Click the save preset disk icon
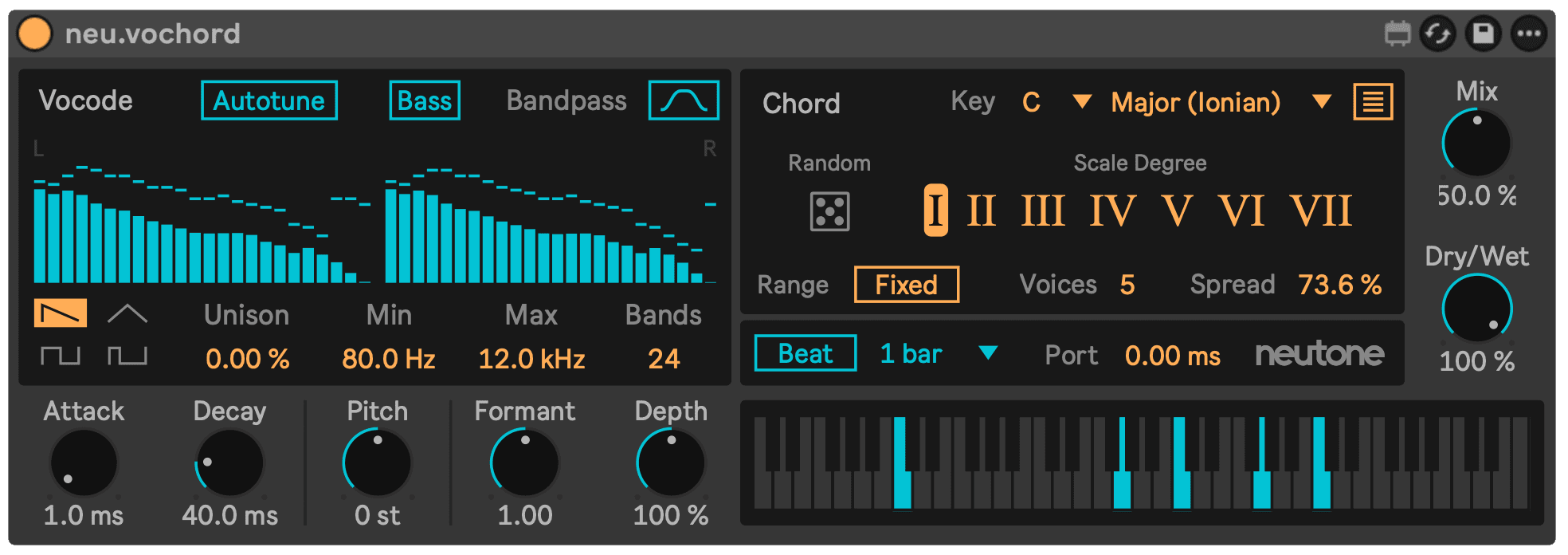Screen dimensions: 1568x555 pyautogui.click(x=1483, y=33)
